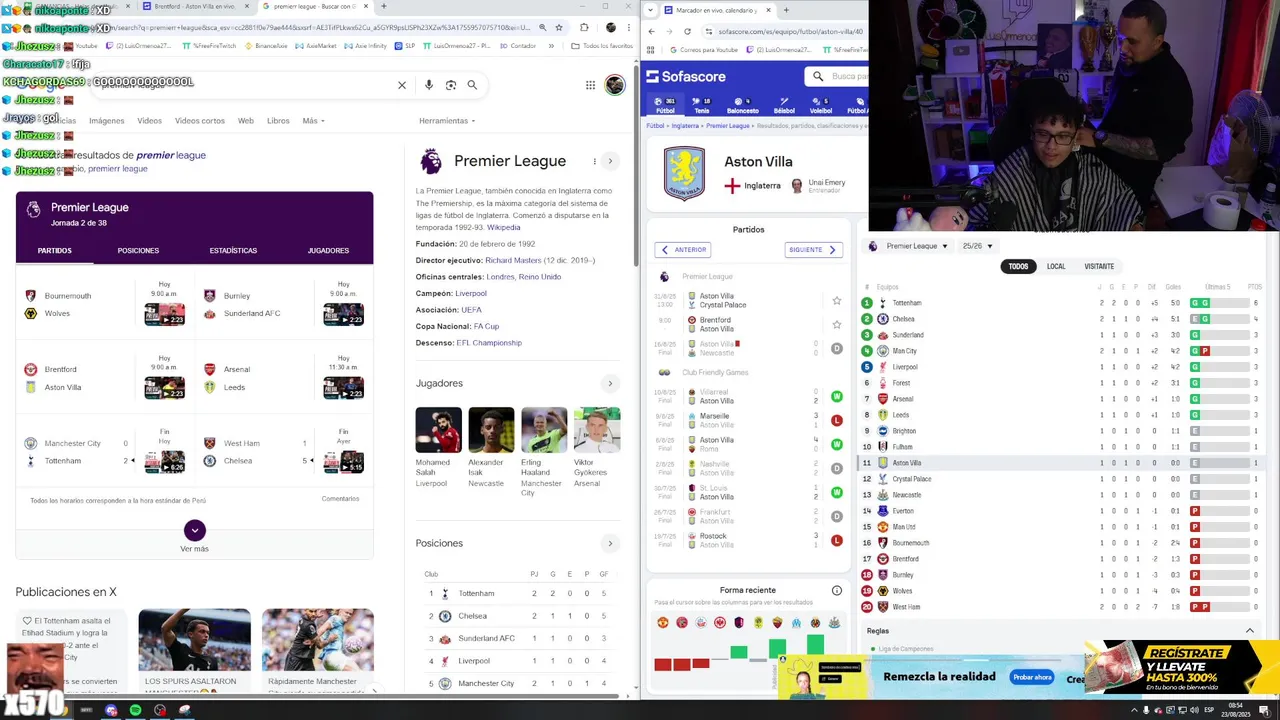Collapse the Reglas section

pos(1249,631)
